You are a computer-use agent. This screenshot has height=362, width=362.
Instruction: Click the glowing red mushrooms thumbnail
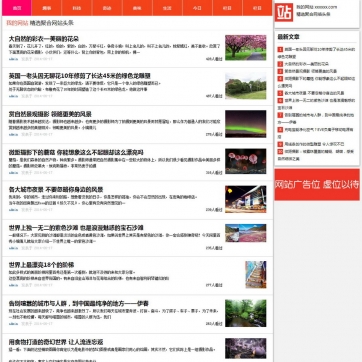[x=246, y=161]
